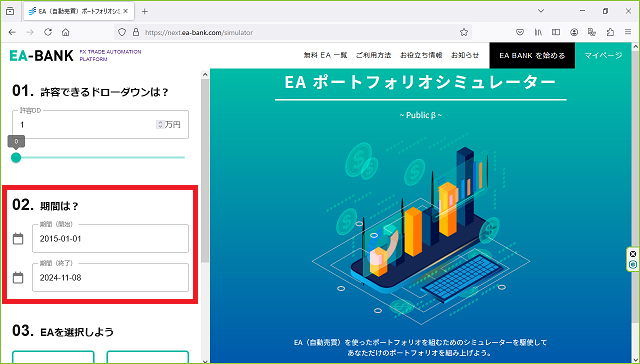Open the browser hamburger menu

pos(628,32)
